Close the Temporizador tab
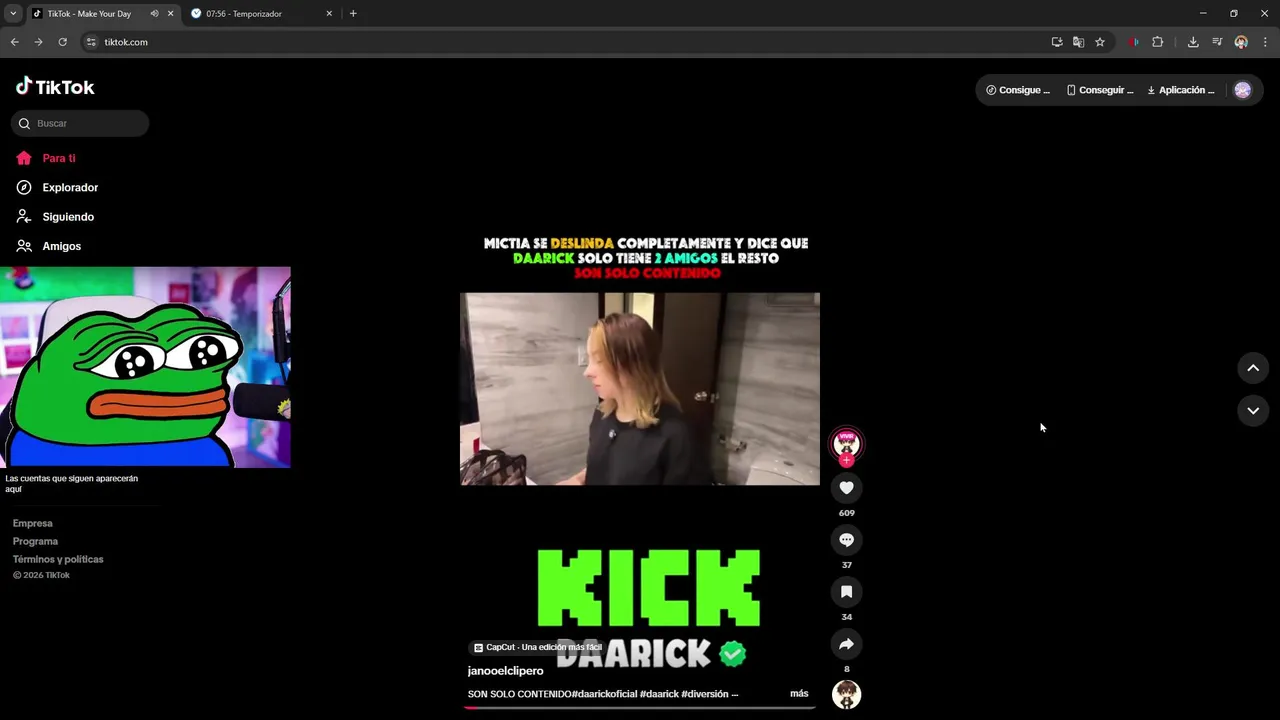Viewport: 1280px width, 720px height. [x=329, y=14]
